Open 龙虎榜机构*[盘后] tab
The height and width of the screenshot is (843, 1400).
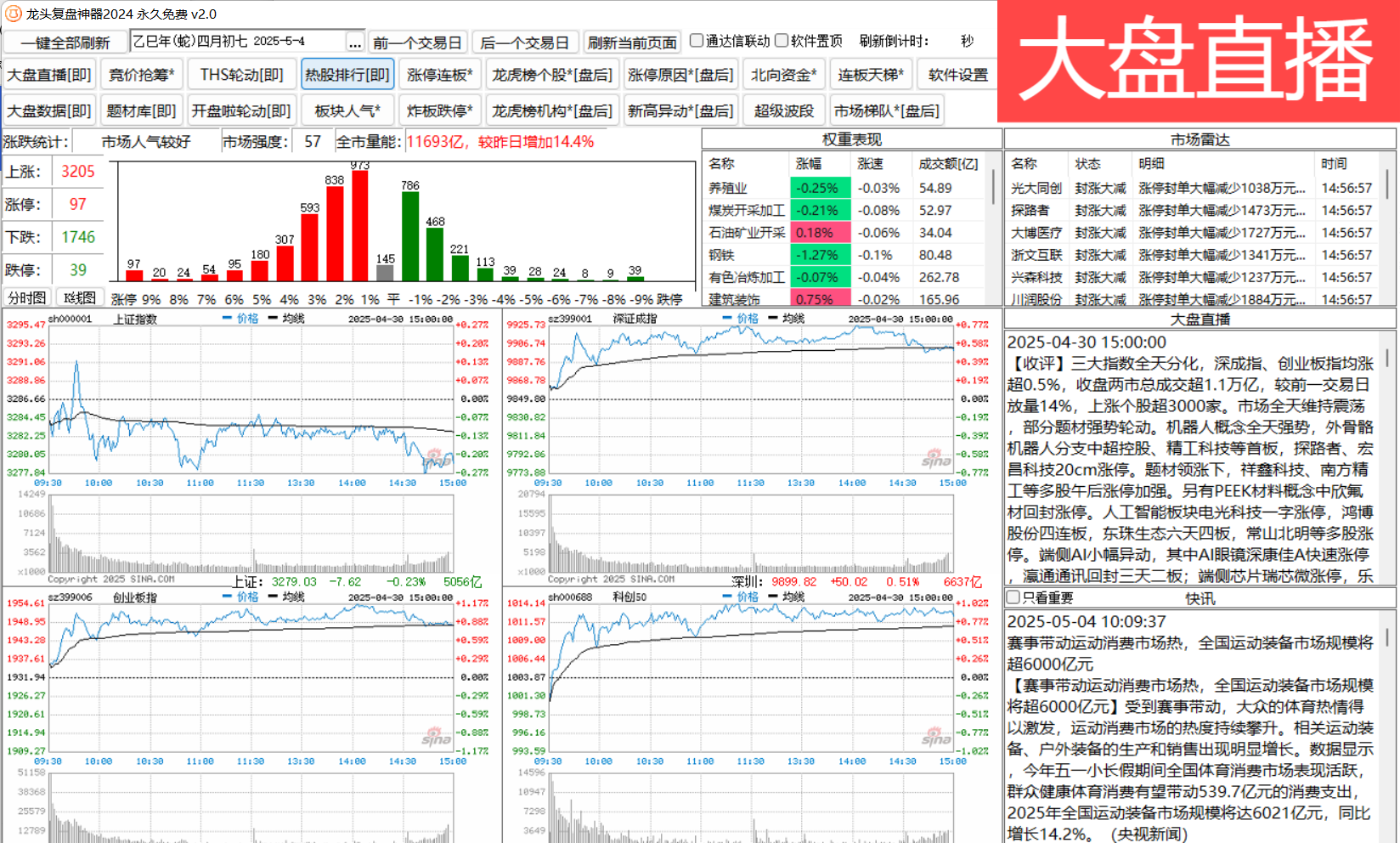pos(552,111)
